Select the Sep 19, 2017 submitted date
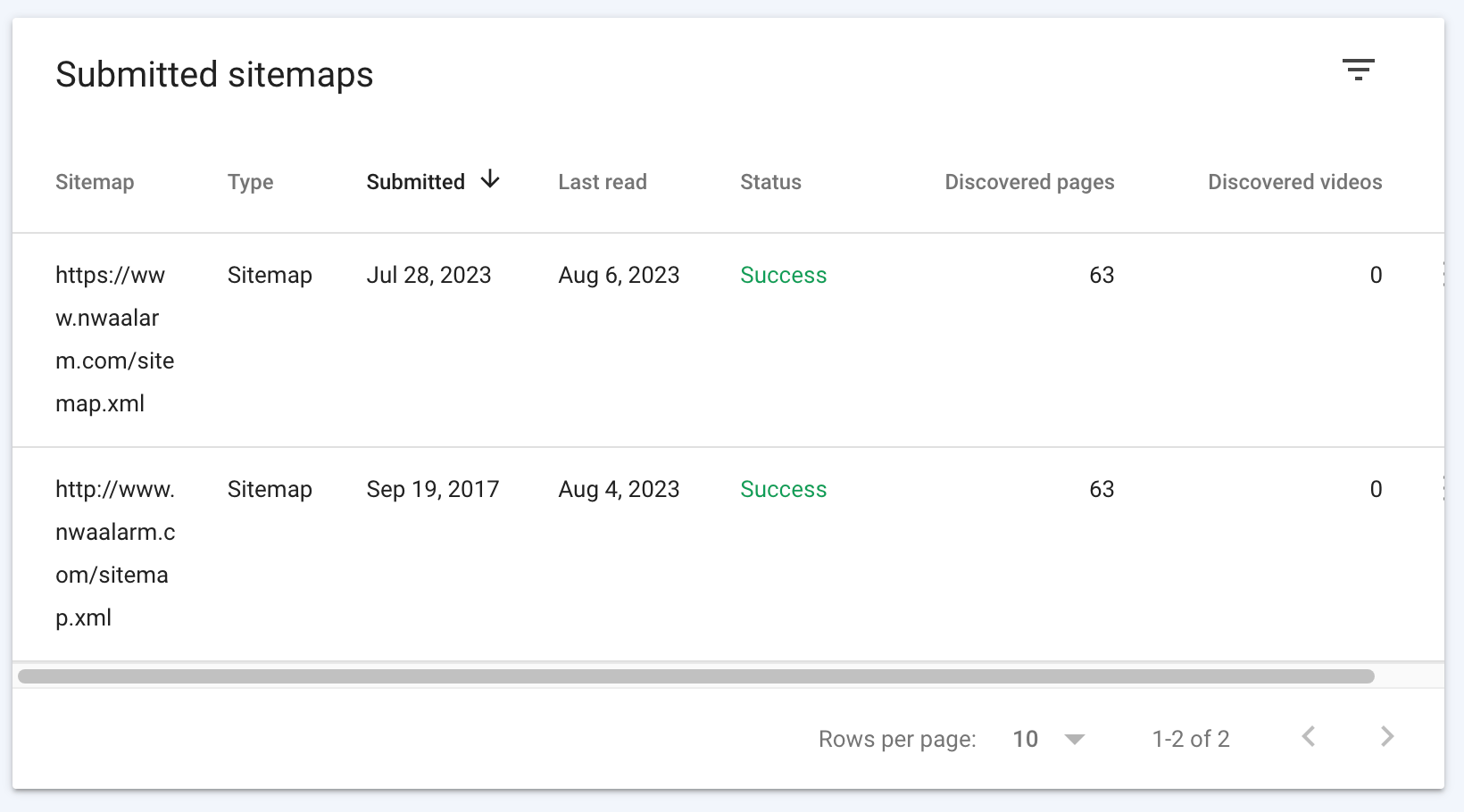Viewport: 1464px width, 812px height. coord(432,490)
